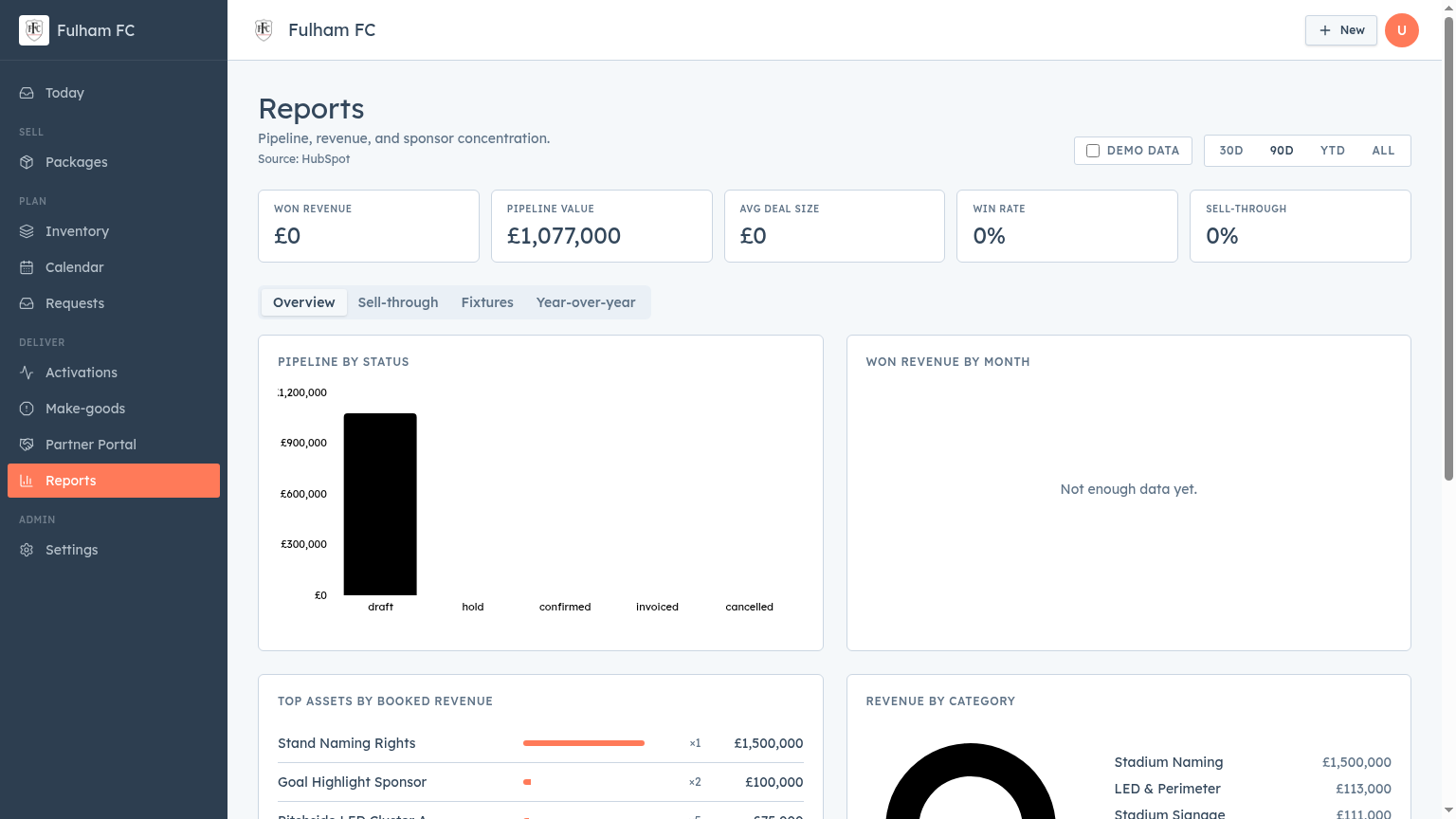The width and height of the screenshot is (1456, 819).
Task: Click the Sell-through 0% card
Action: point(1301,226)
